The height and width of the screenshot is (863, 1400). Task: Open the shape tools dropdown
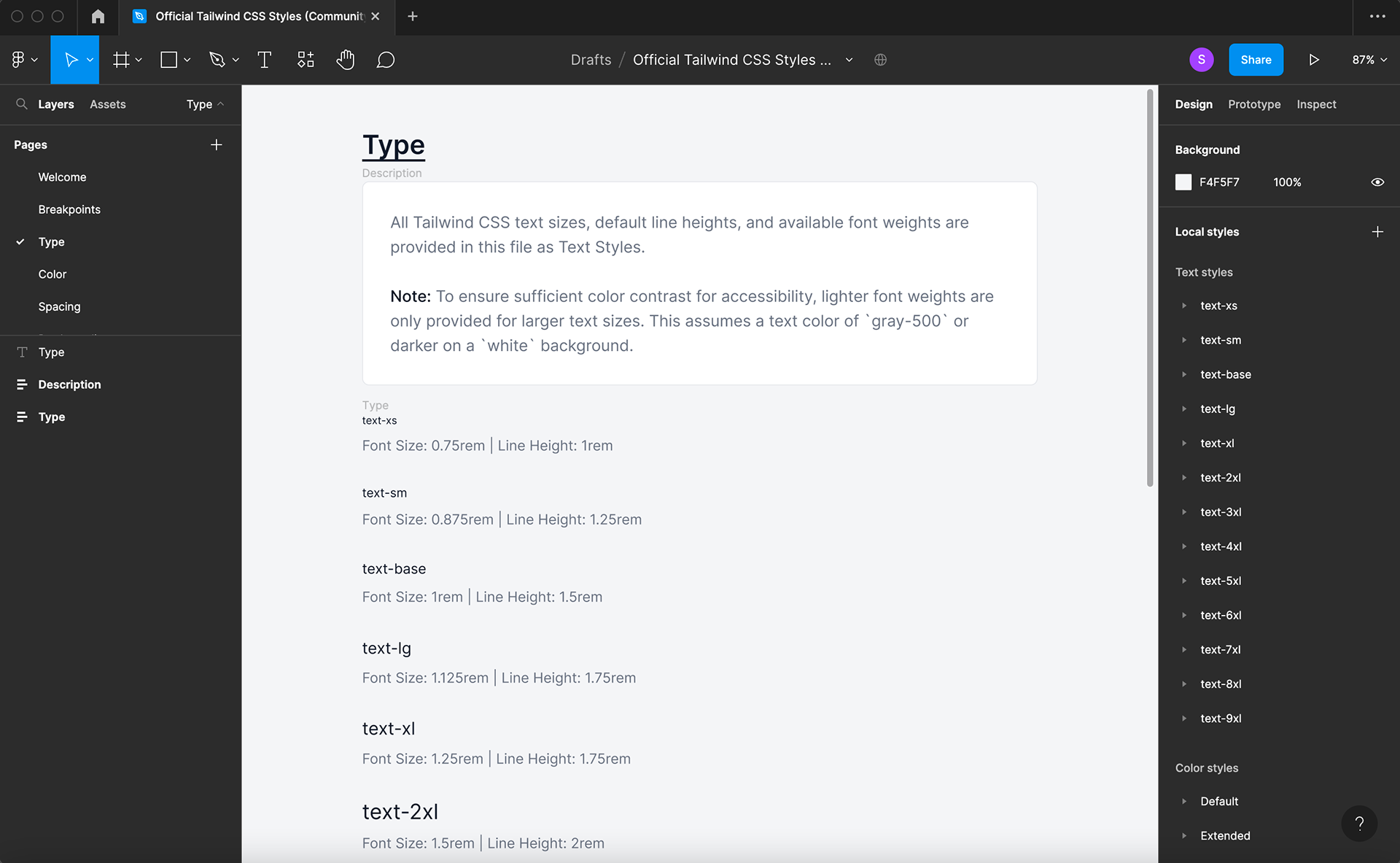click(x=187, y=60)
